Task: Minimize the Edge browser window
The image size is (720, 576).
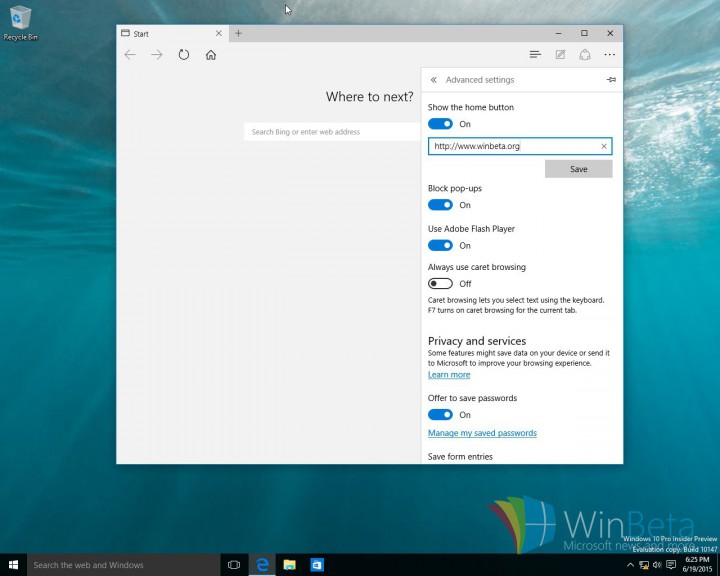Action: pyautogui.click(x=558, y=33)
